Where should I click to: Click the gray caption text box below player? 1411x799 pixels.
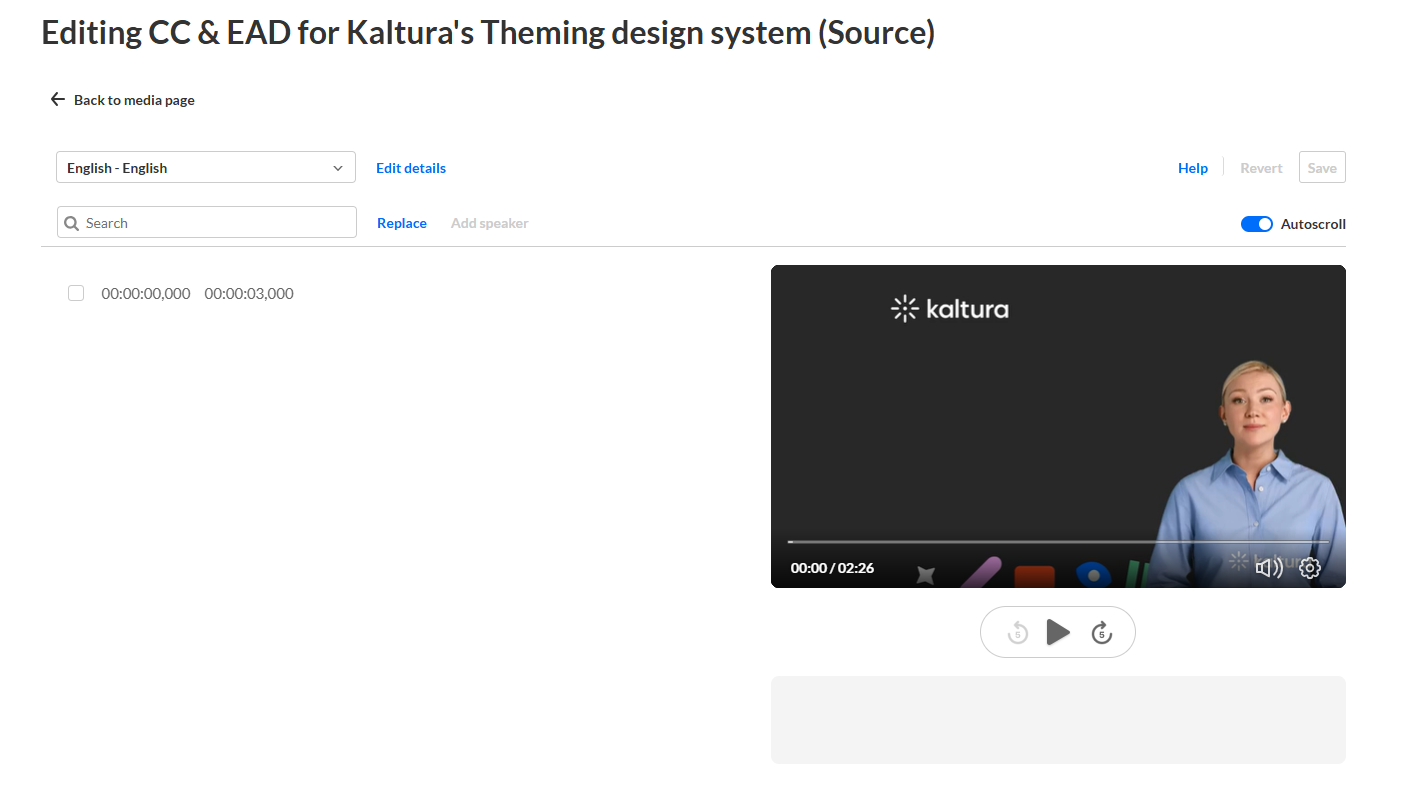(x=1058, y=720)
